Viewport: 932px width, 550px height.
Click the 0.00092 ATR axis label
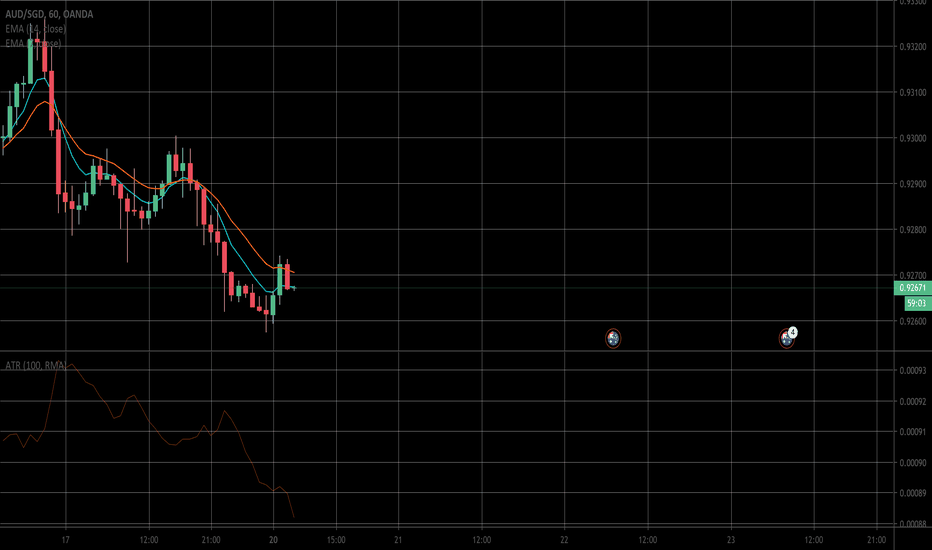coord(912,401)
